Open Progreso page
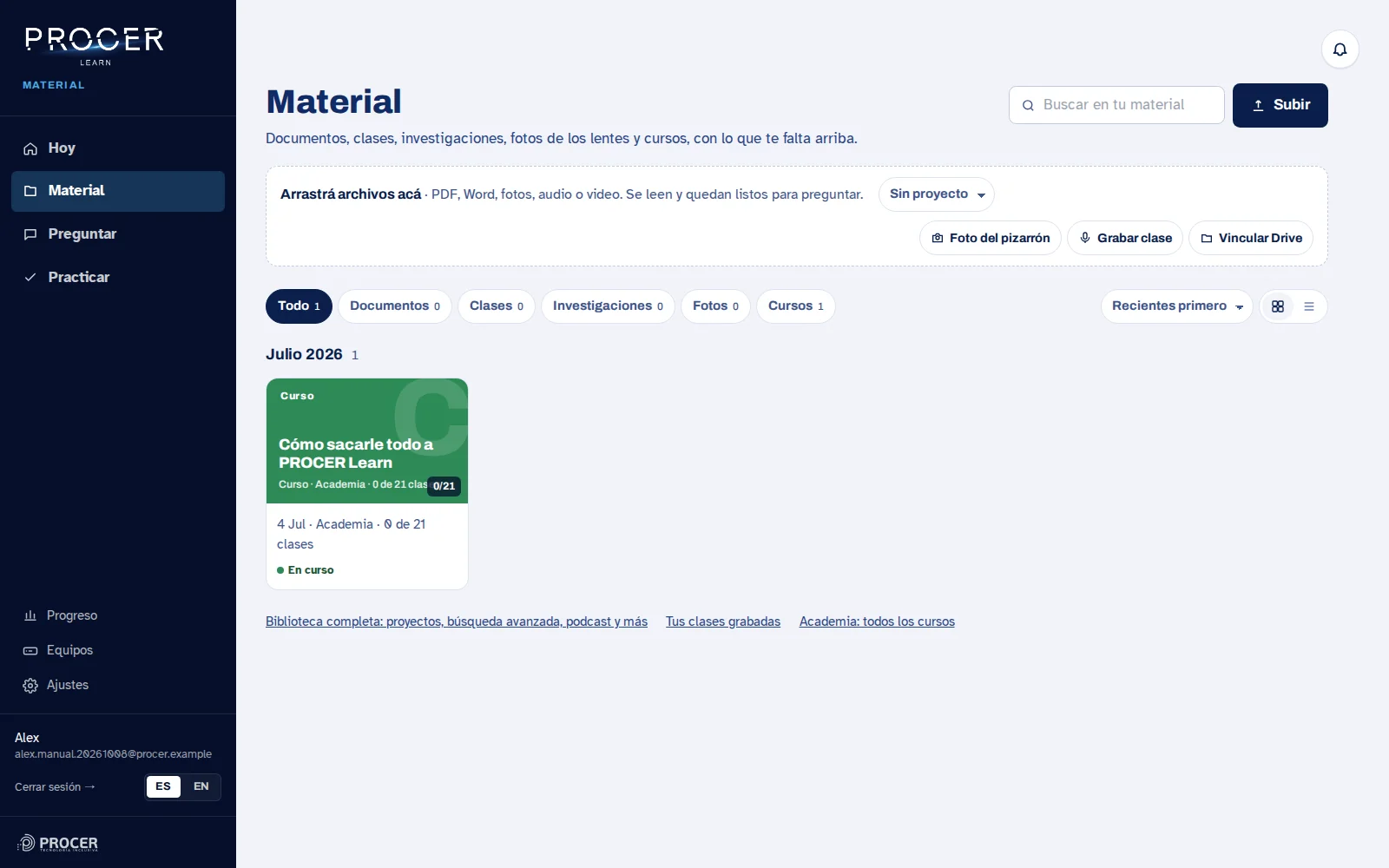 118,615
